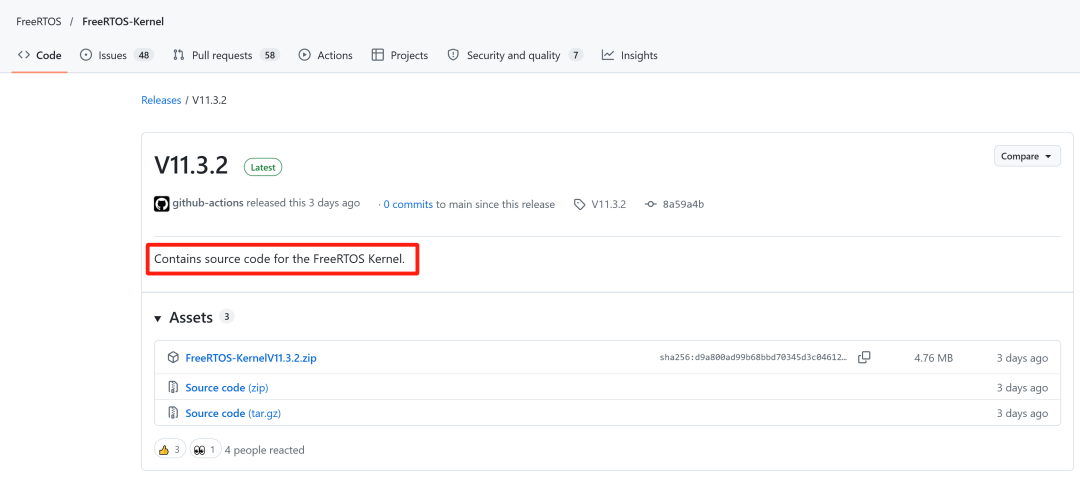Image resolution: width=1080 pixels, height=479 pixels.
Task: Click the sha256:d9a800ad99b68bbd hash text
Action: point(754,358)
